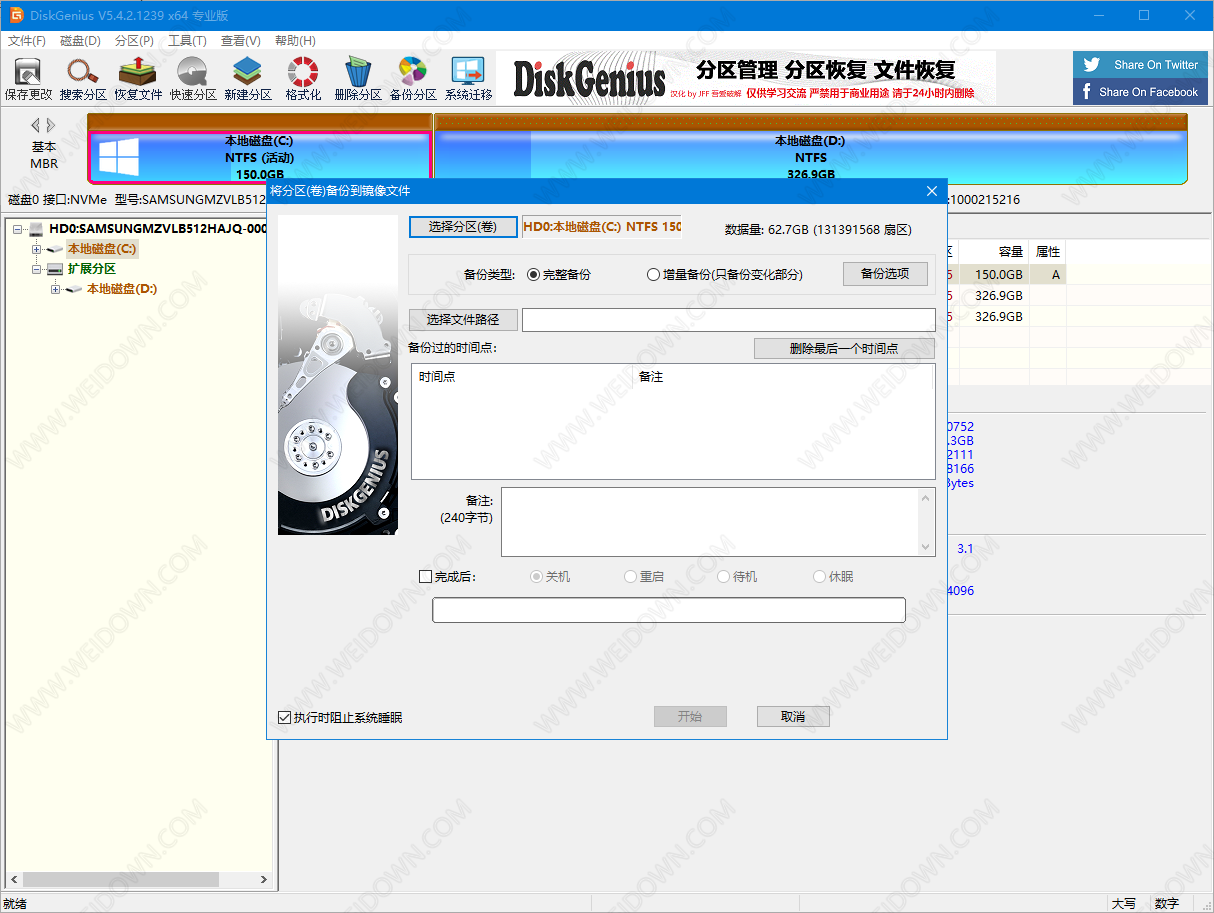Go to previous disk with left arrow
The image size is (1214, 913).
click(x=35, y=125)
